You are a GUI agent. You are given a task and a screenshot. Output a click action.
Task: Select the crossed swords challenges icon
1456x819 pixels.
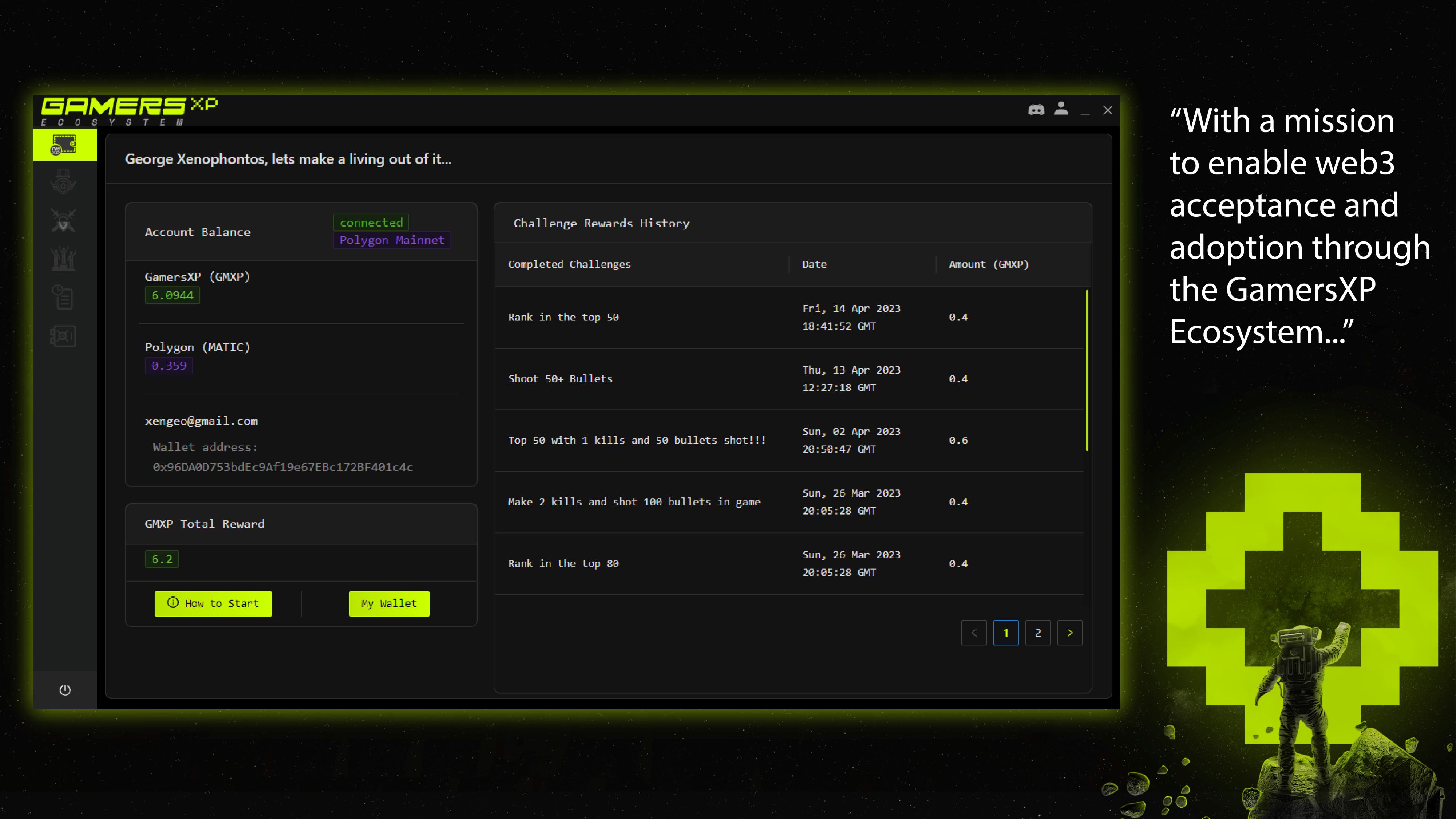(x=63, y=221)
